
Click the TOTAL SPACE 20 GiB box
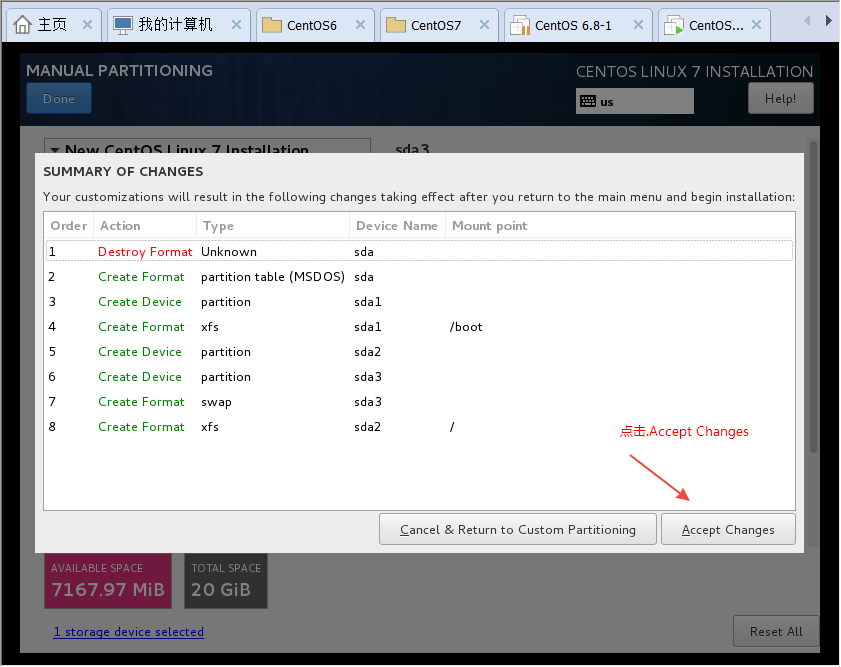[x=226, y=582]
